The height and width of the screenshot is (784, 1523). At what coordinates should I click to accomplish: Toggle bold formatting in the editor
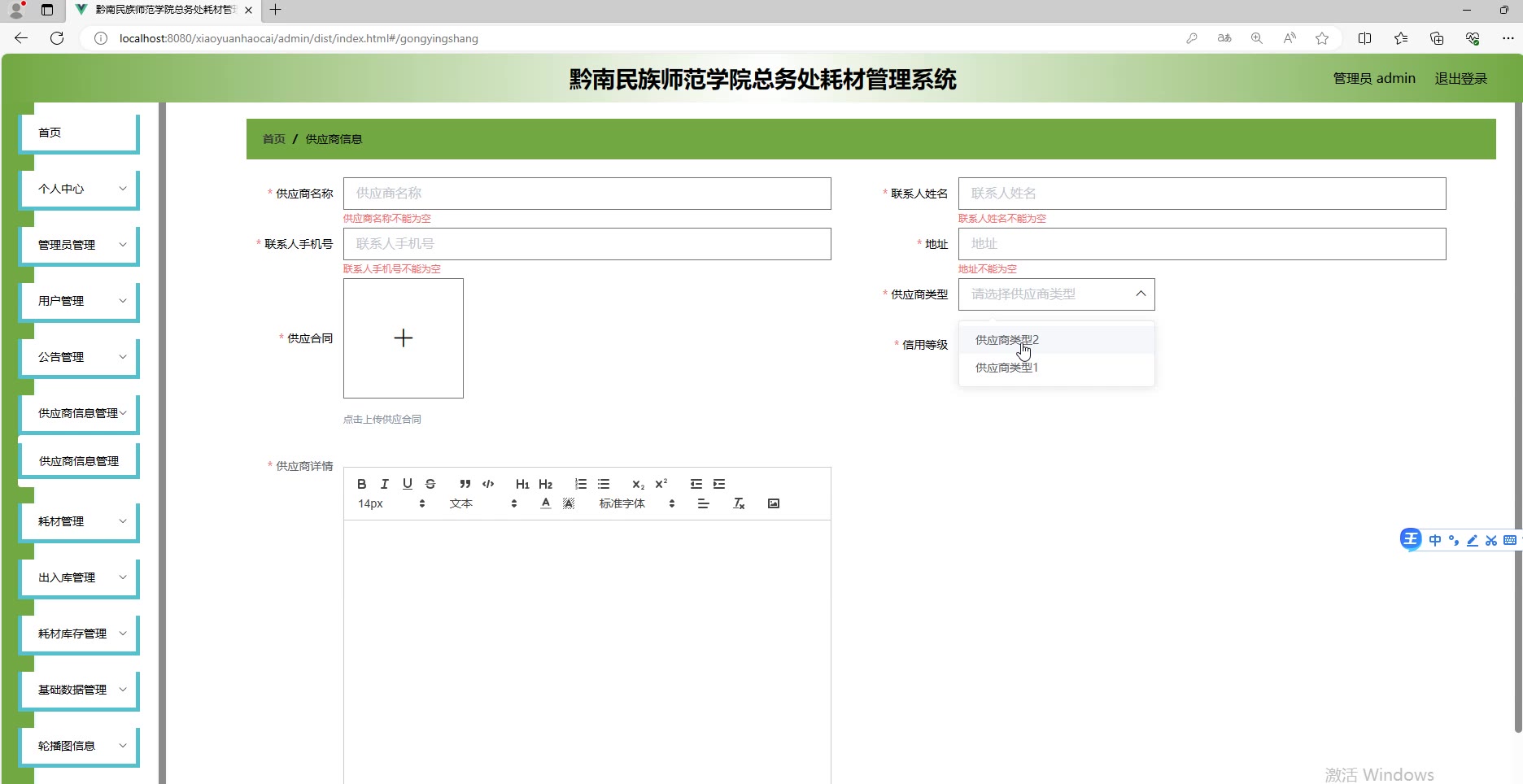[362, 484]
